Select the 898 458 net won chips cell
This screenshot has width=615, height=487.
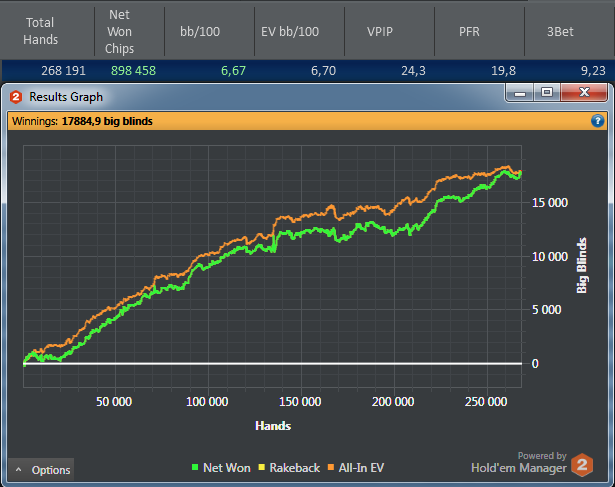tap(127, 71)
